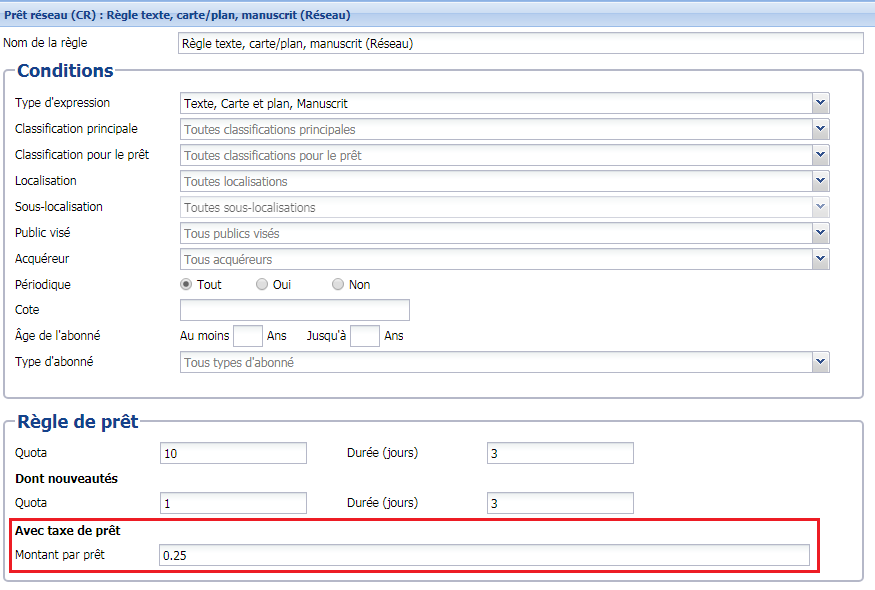Viewport: 875px width, 590px height.
Task: Expand the Classification principale dropdown
Action: (x=820, y=129)
